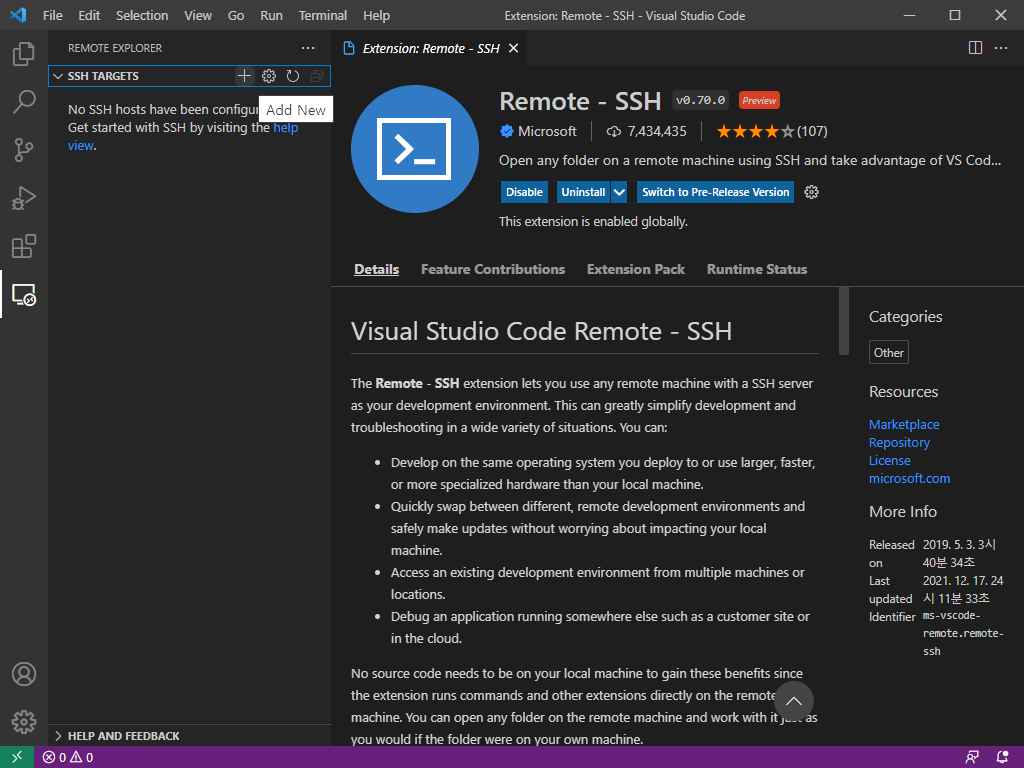The height and width of the screenshot is (768, 1024).
Task: Open SSH config file with gear icon
Action: 268,76
